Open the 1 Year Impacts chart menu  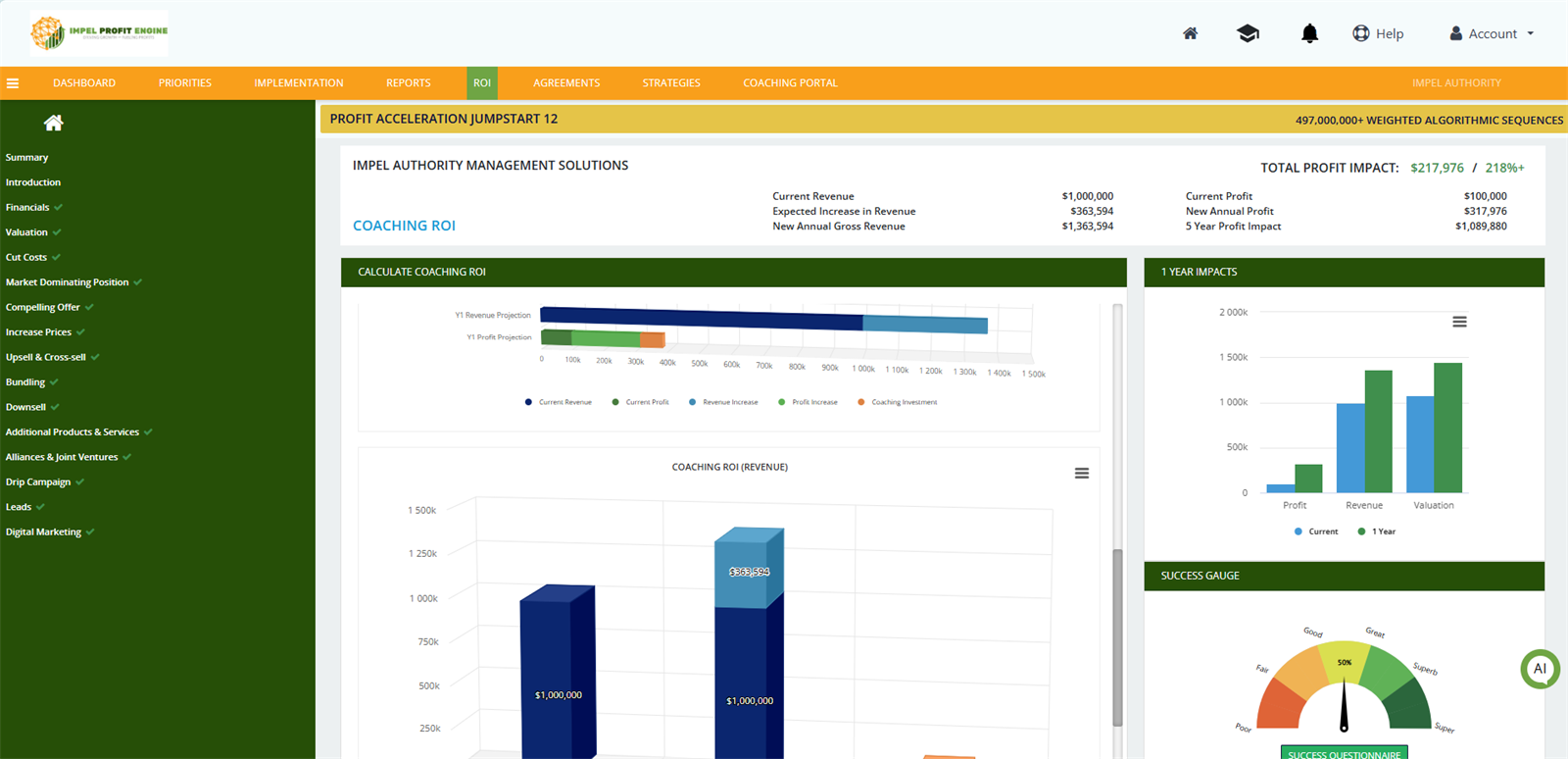tap(1459, 322)
